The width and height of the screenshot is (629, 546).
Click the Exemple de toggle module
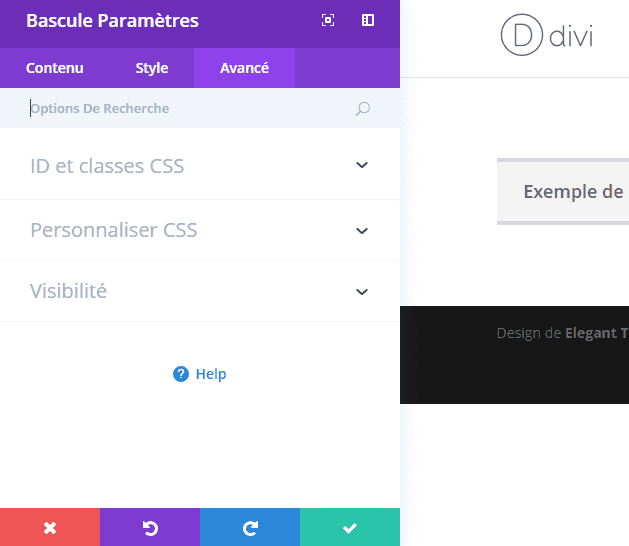coord(573,191)
